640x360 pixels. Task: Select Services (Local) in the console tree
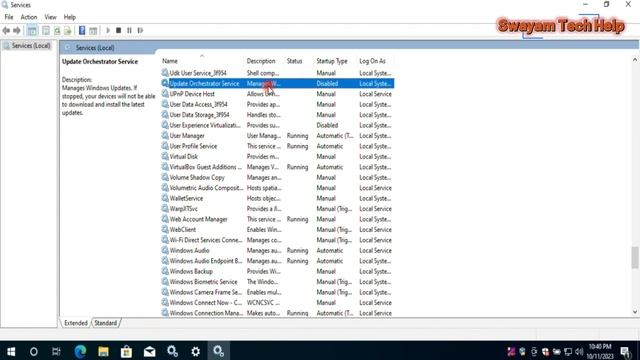31,46
